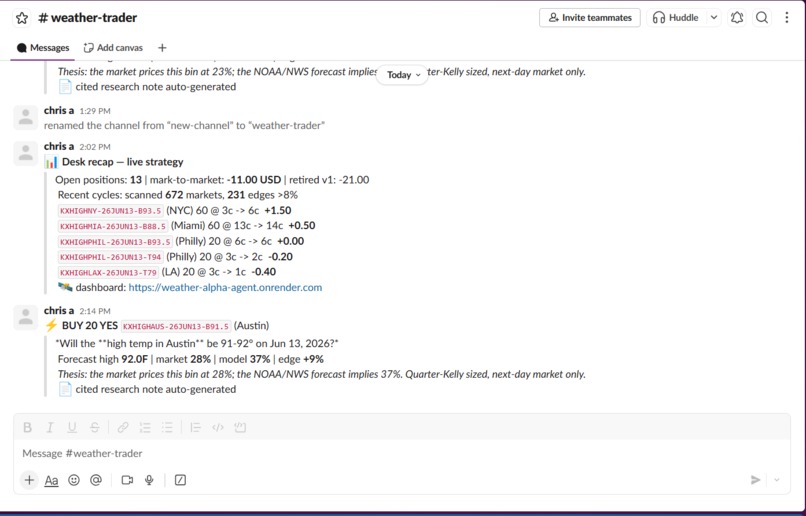The image size is (806, 516).
Task: Apply blockquote formatting
Action: point(195,427)
